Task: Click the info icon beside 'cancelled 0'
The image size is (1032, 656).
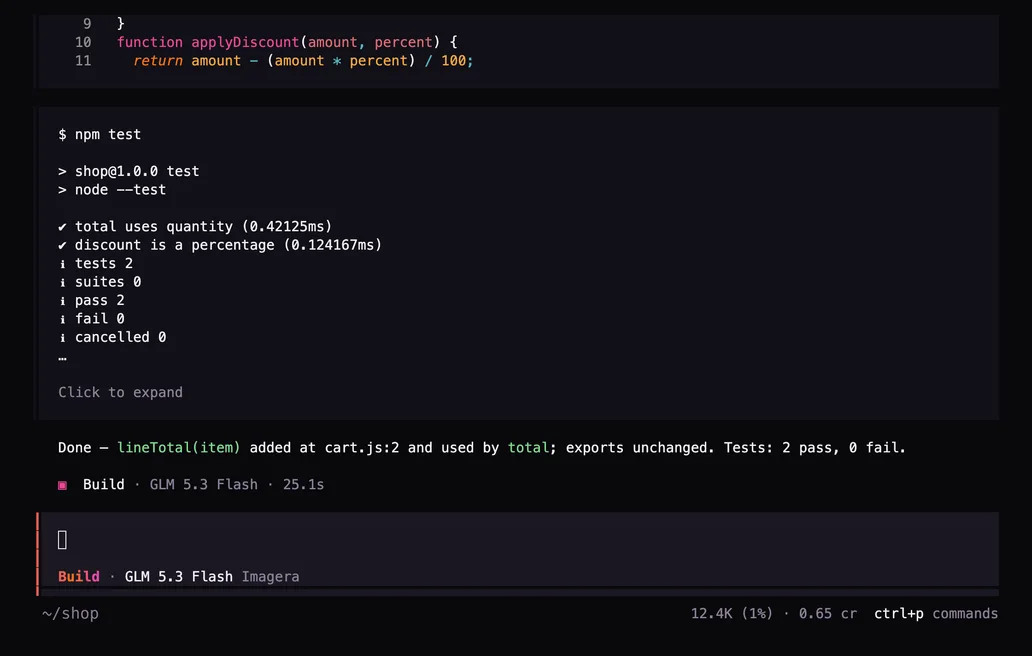Action: point(63,338)
